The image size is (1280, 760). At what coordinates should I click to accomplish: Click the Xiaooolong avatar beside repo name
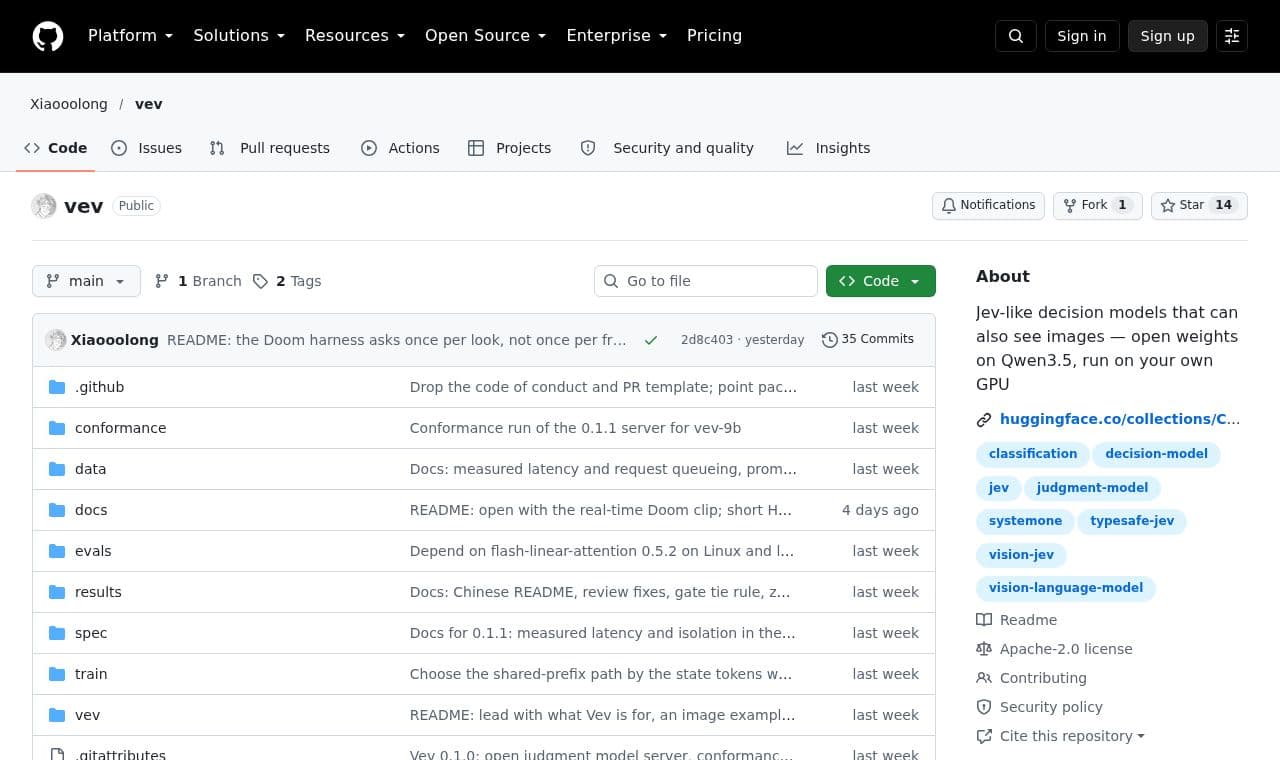click(44, 206)
